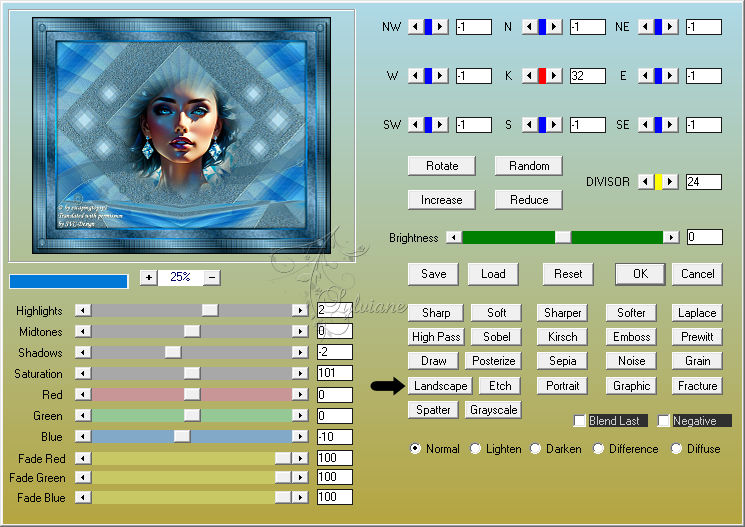Click the Increase button
This screenshot has width=745, height=527.
(442, 200)
